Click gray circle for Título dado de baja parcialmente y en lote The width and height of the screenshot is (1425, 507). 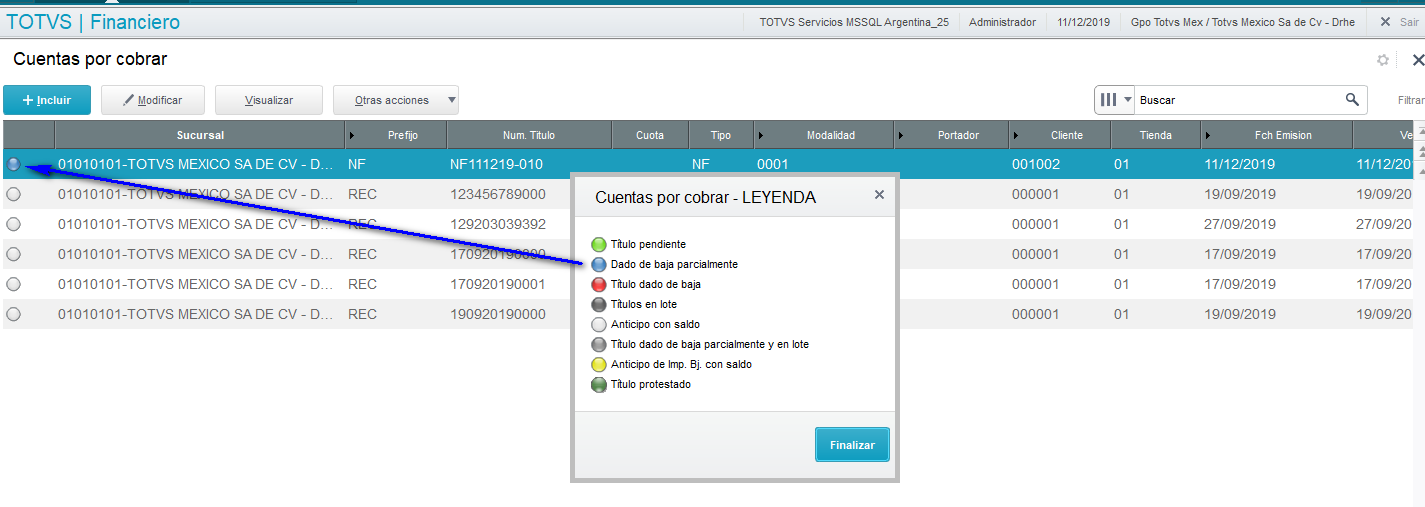tap(599, 344)
